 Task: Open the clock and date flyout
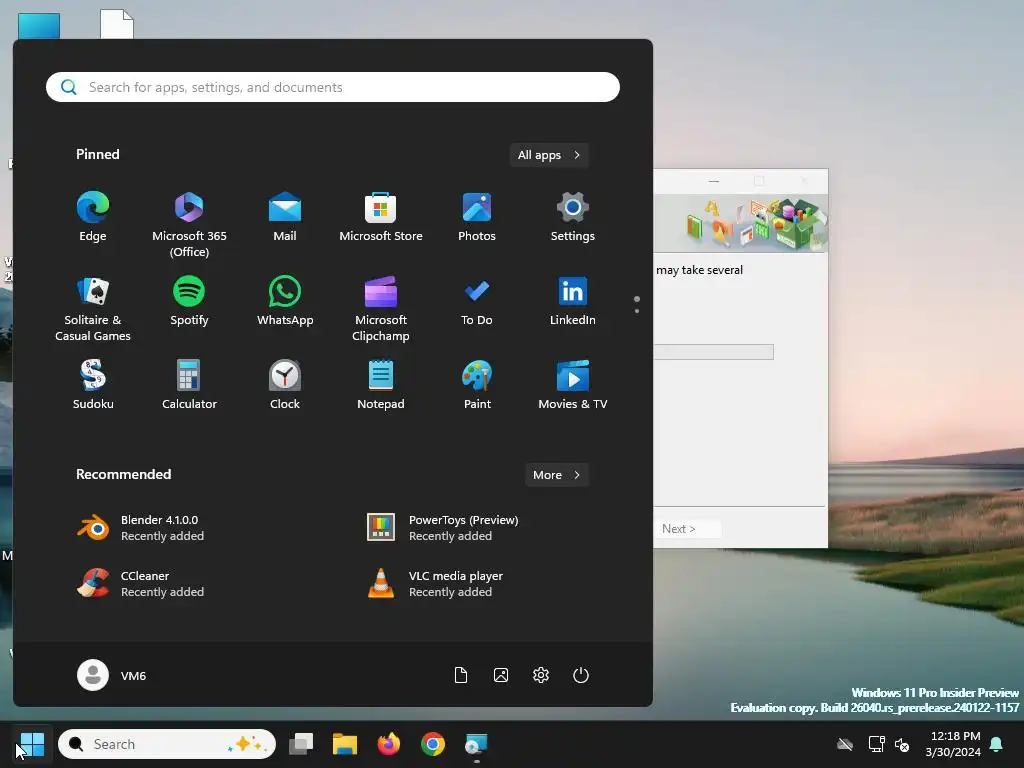point(953,744)
